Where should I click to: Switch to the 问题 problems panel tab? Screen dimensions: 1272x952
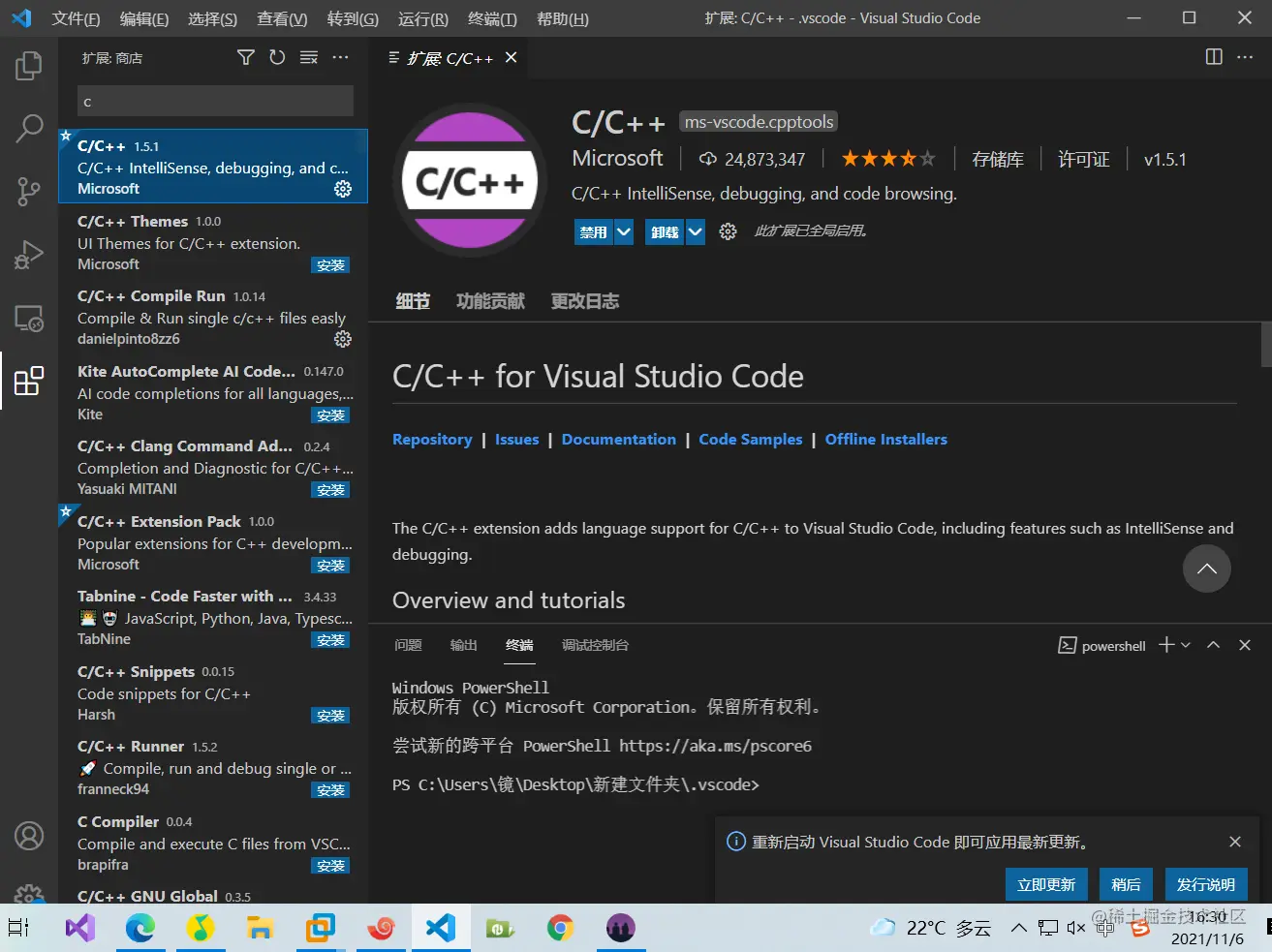408,645
